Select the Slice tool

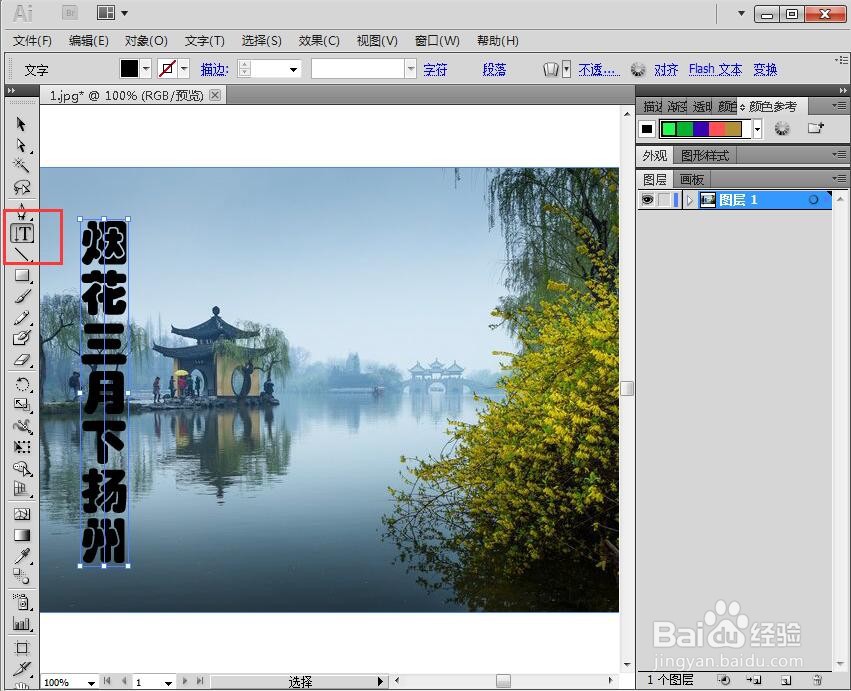pyautogui.click(x=22, y=668)
